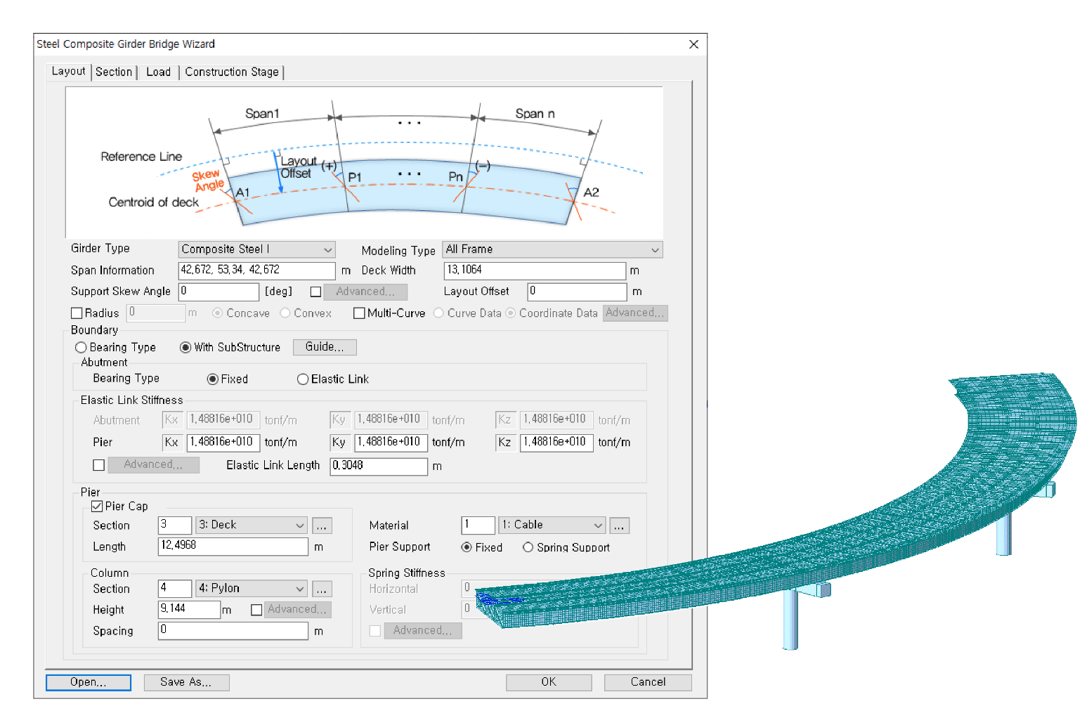
Task: Choose Elastic Link abutment bearing type
Action: [x=303, y=379]
